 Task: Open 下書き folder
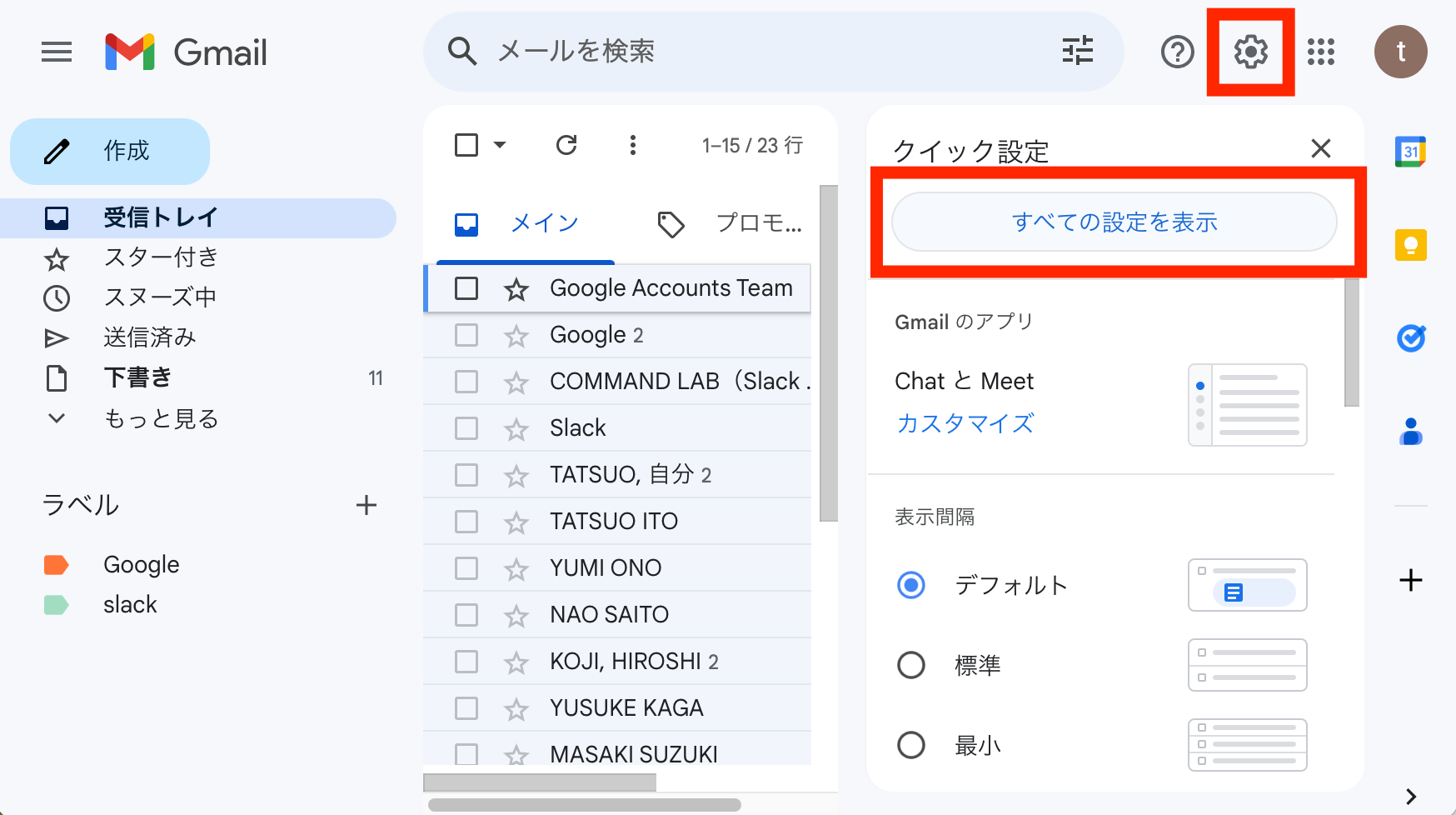[198, 378]
